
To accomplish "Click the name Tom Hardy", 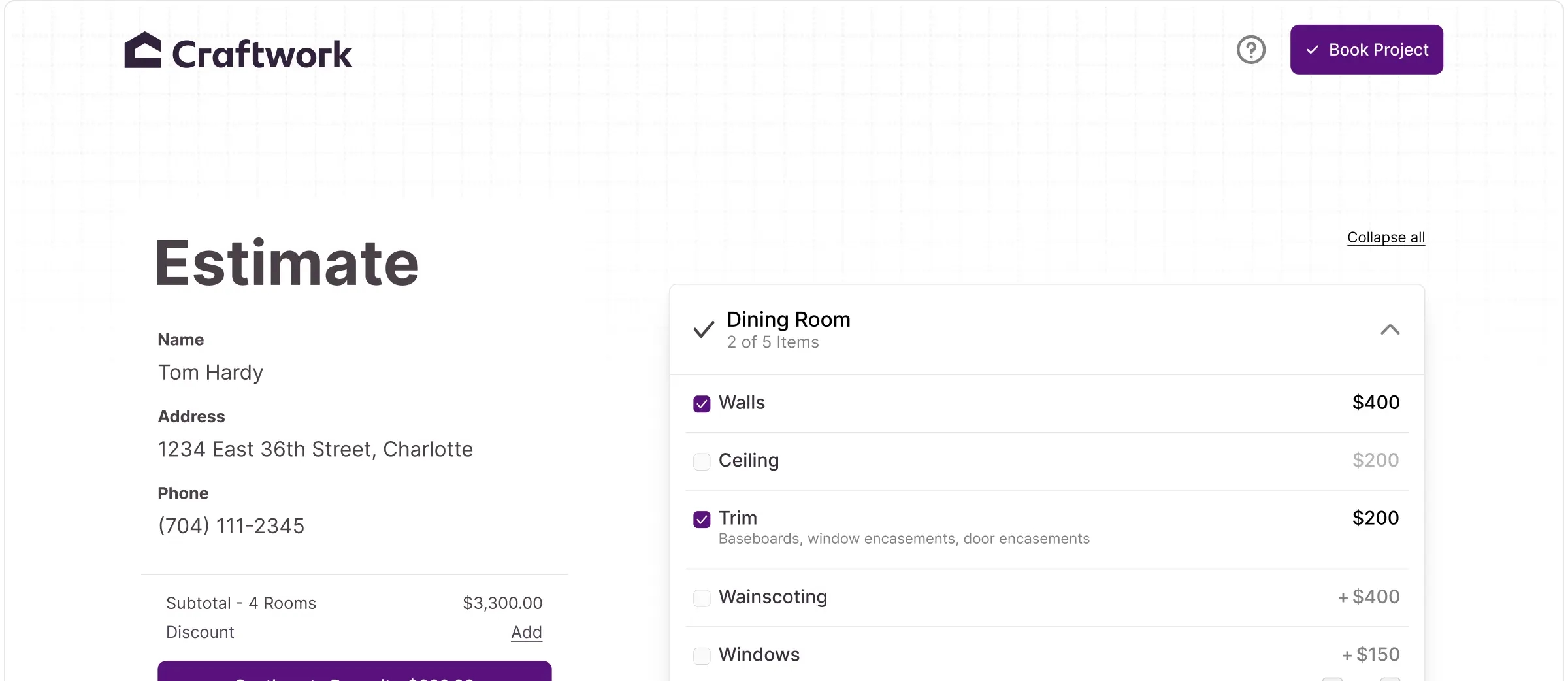I will pyautogui.click(x=210, y=373).
